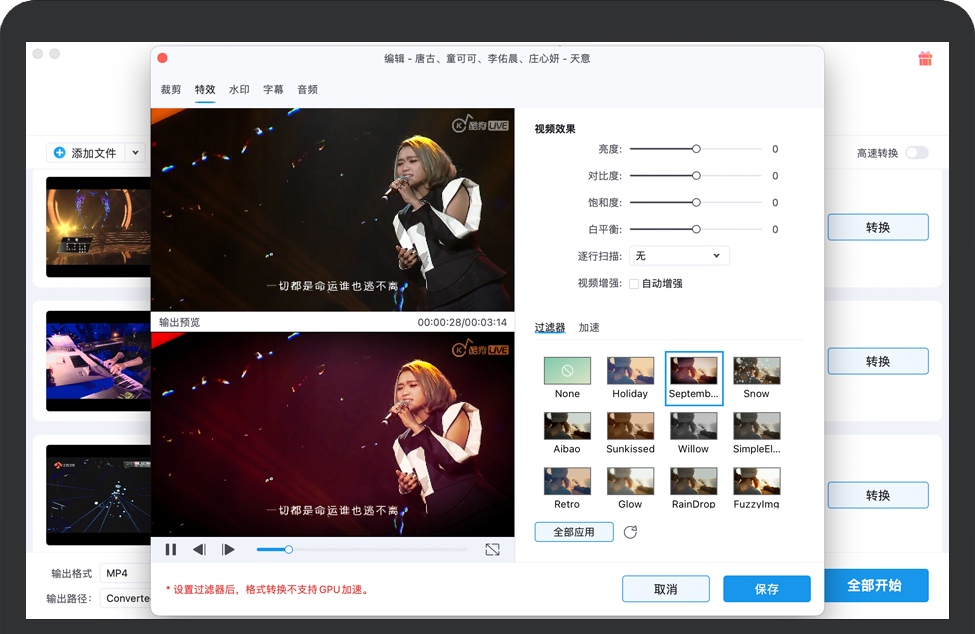Close the edit dialog with red button
Image resolution: width=975 pixels, height=634 pixels.
(162, 58)
